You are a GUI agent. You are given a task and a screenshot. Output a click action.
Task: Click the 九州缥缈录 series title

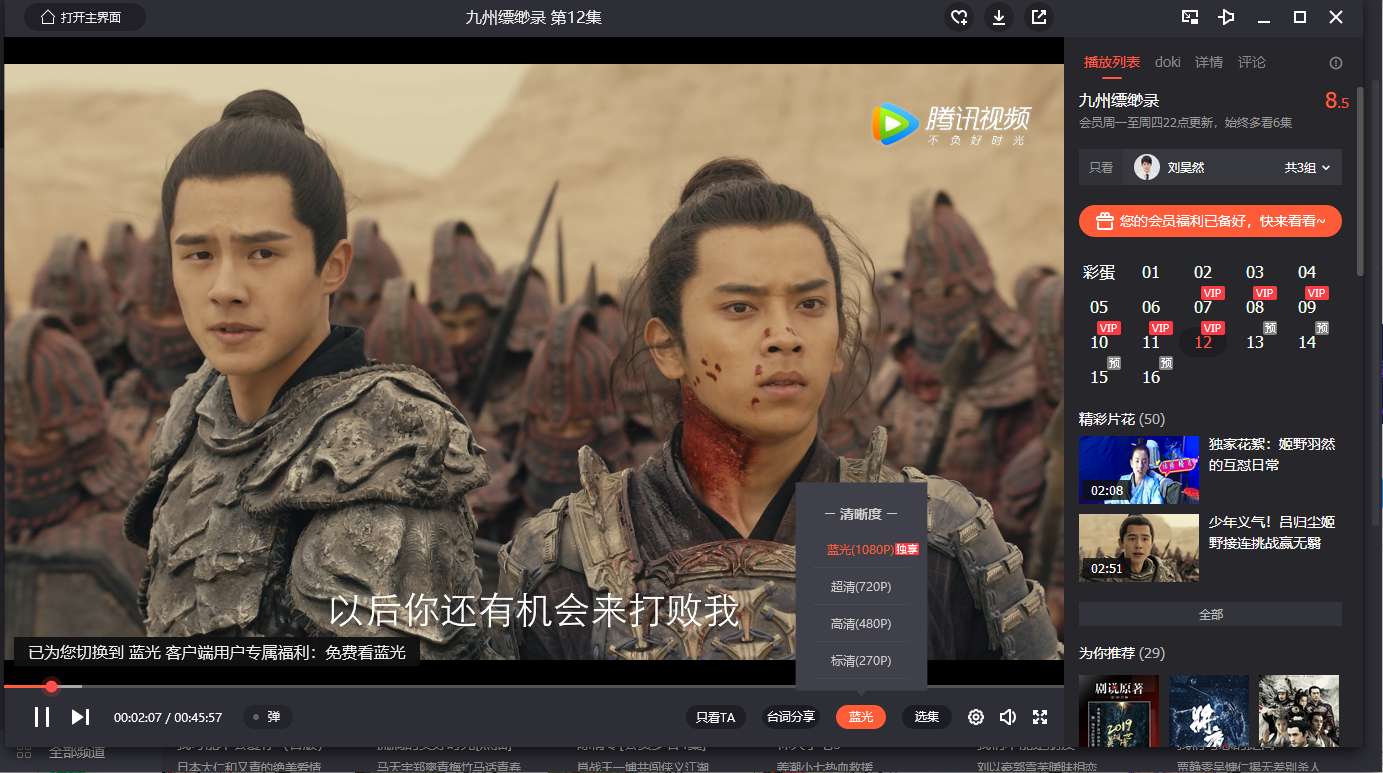(1119, 100)
